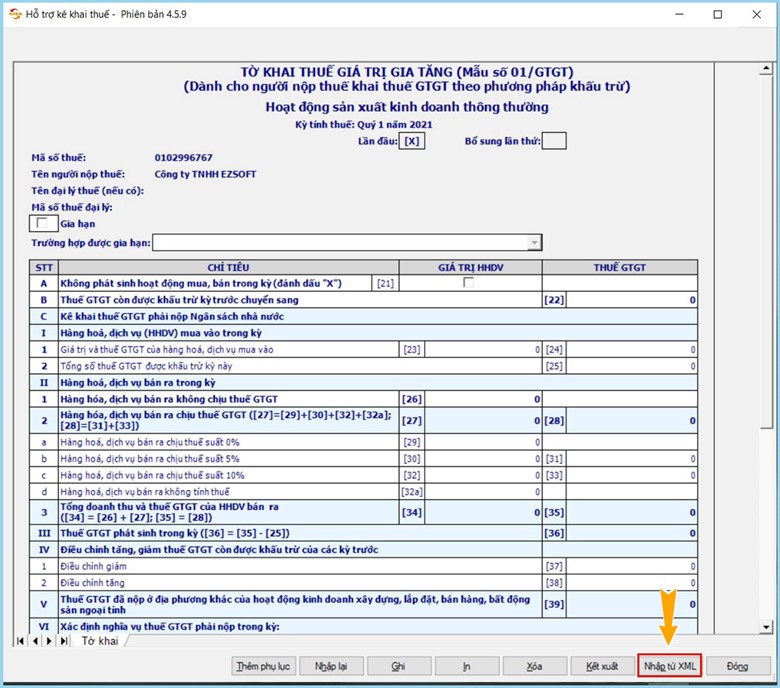Tick the Gia hạn checkbox
This screenshot has height=688, width=780.
tap(41, 224)
